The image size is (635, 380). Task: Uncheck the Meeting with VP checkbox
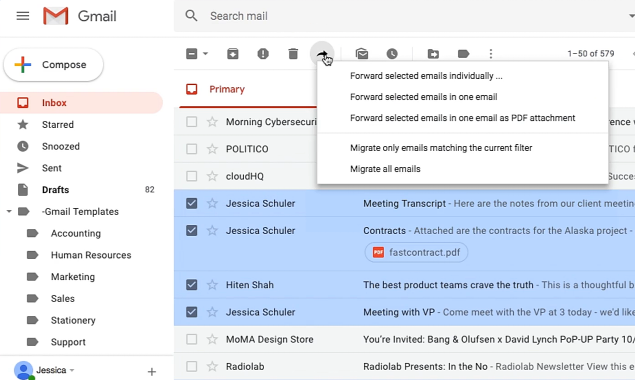[192, 312]
